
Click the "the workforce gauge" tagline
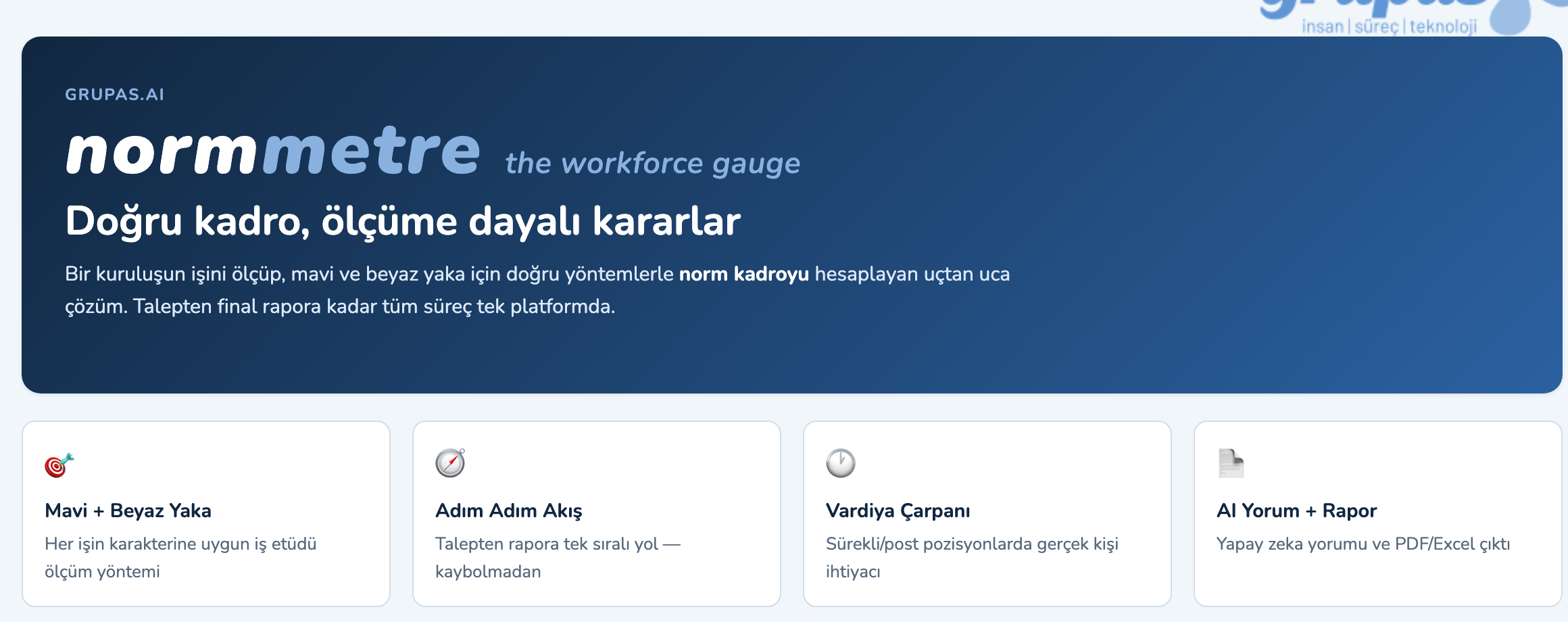tap(653, 164)
